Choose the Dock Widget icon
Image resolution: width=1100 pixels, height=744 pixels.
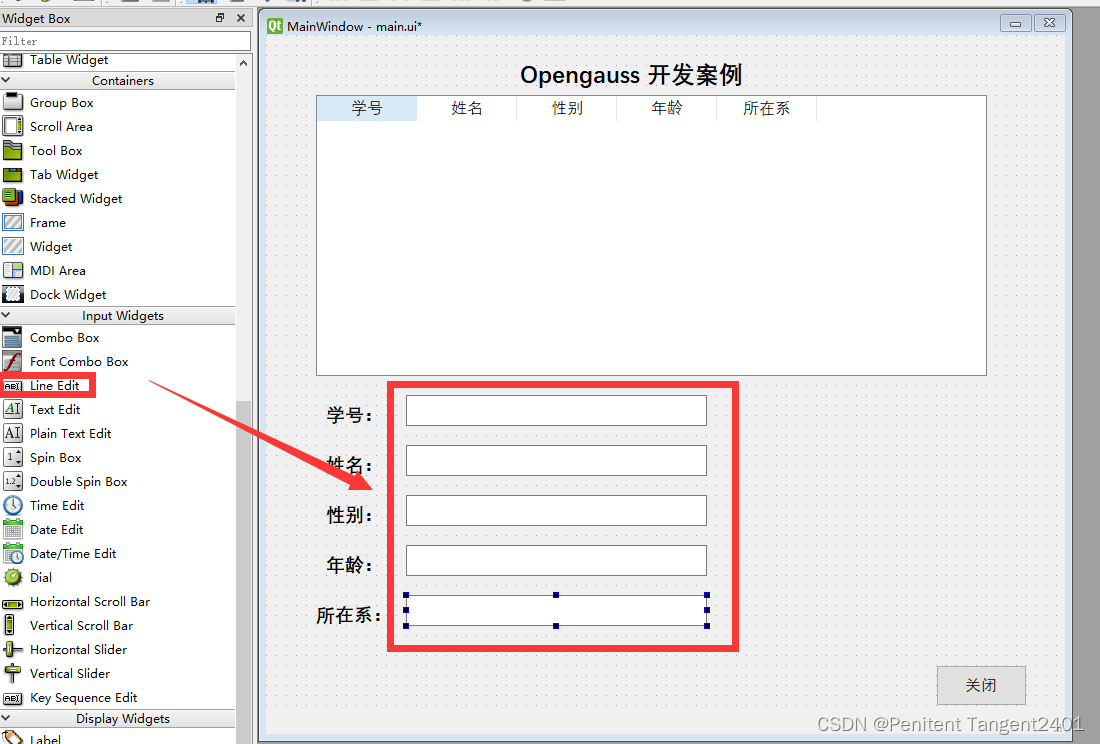[x=13, y=295]
